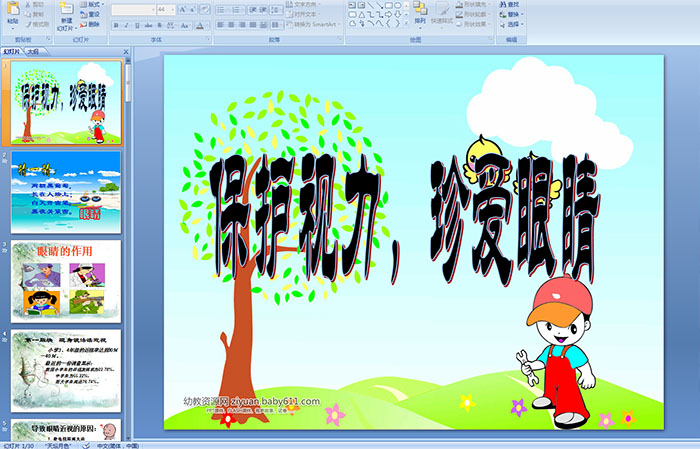Toggle center text alignment
The image size is (700, 449).
[231, 25]
